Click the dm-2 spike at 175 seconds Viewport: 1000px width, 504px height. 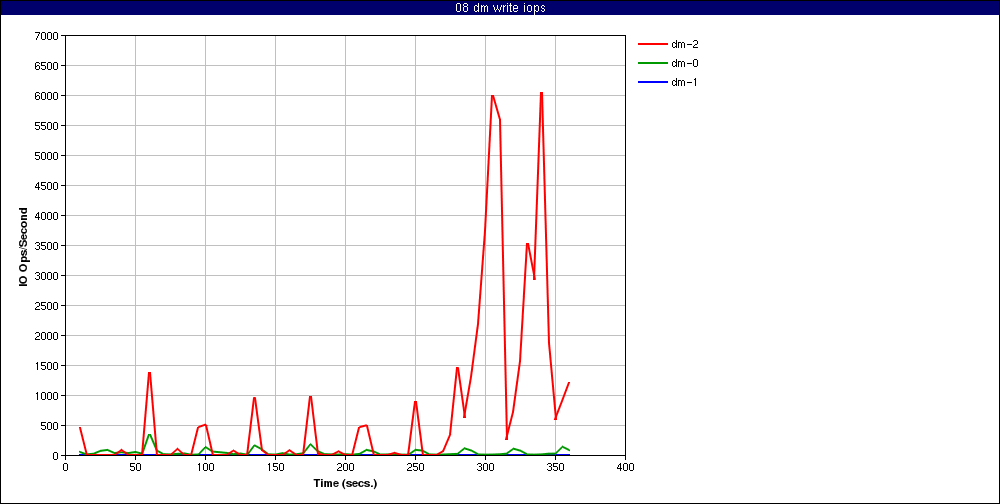click(311, 396)
